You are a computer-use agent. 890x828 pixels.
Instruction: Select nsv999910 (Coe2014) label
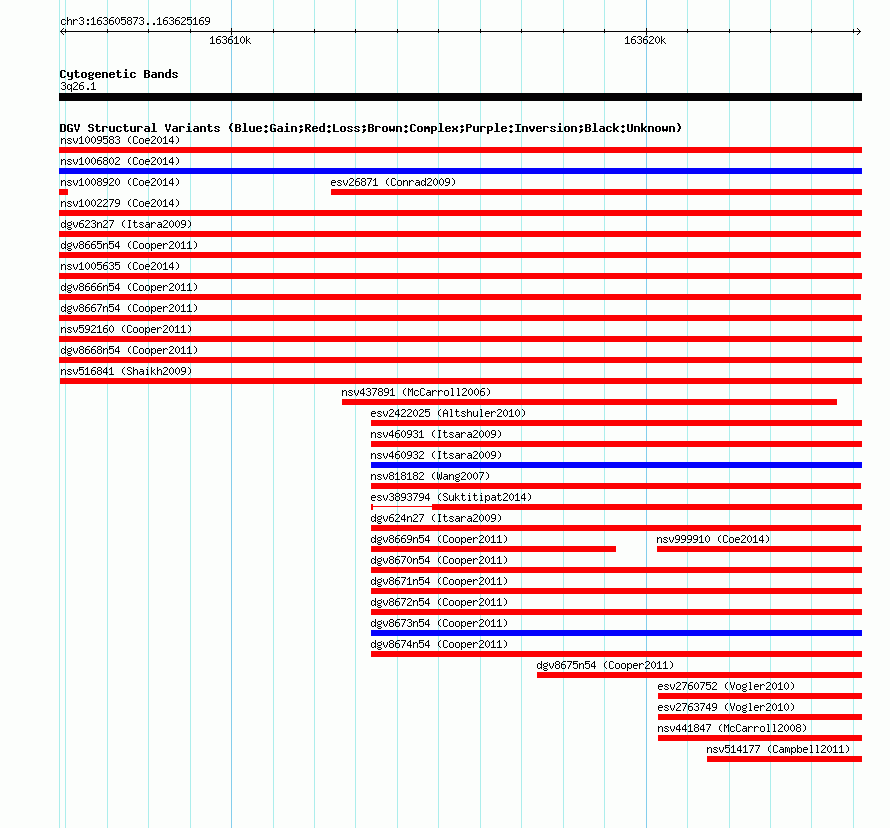(713, 539)
